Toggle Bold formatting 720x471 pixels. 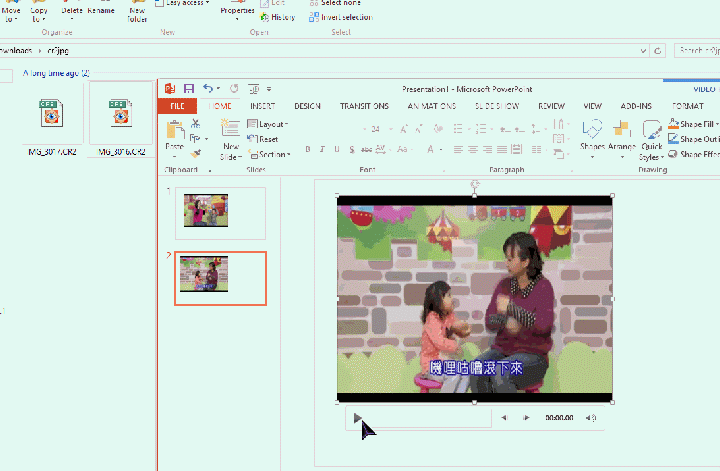tap(308, 149)
